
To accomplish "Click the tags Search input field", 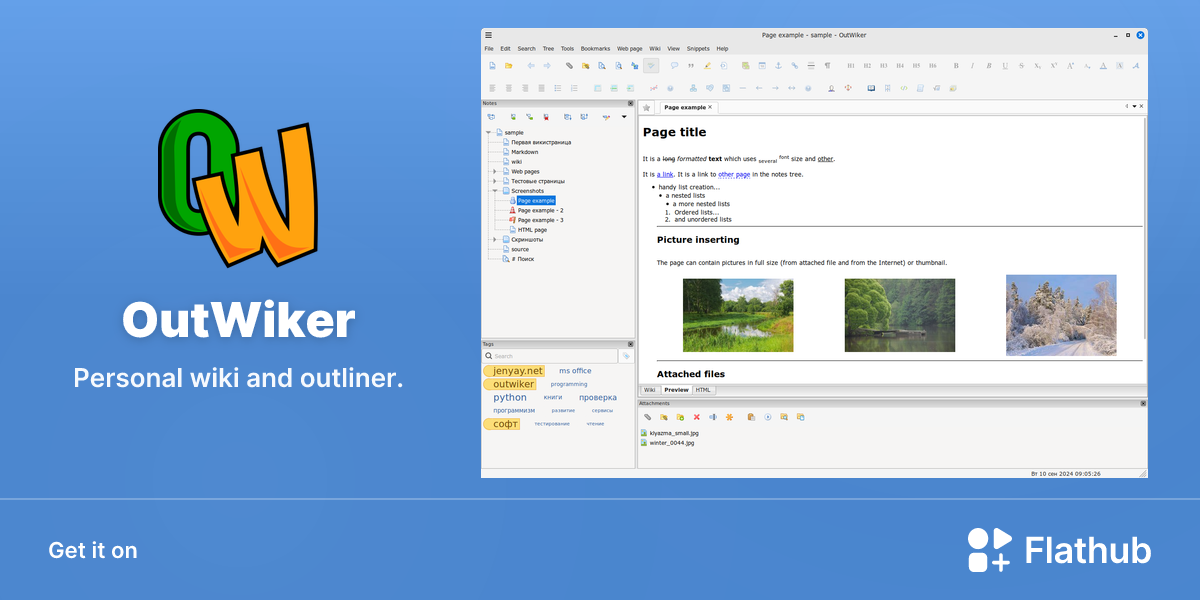I will 550,356.
